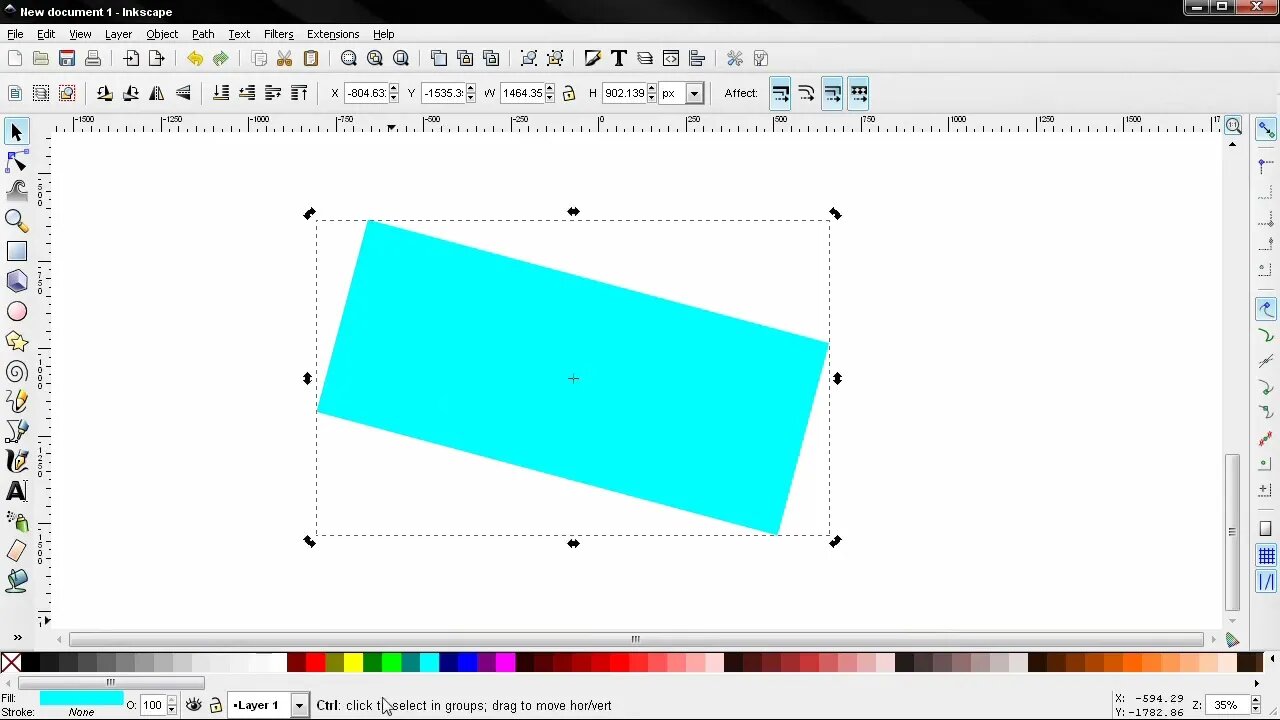Cut selection with scissors icon
The image size is (1280, 720).
pos(285,59)
